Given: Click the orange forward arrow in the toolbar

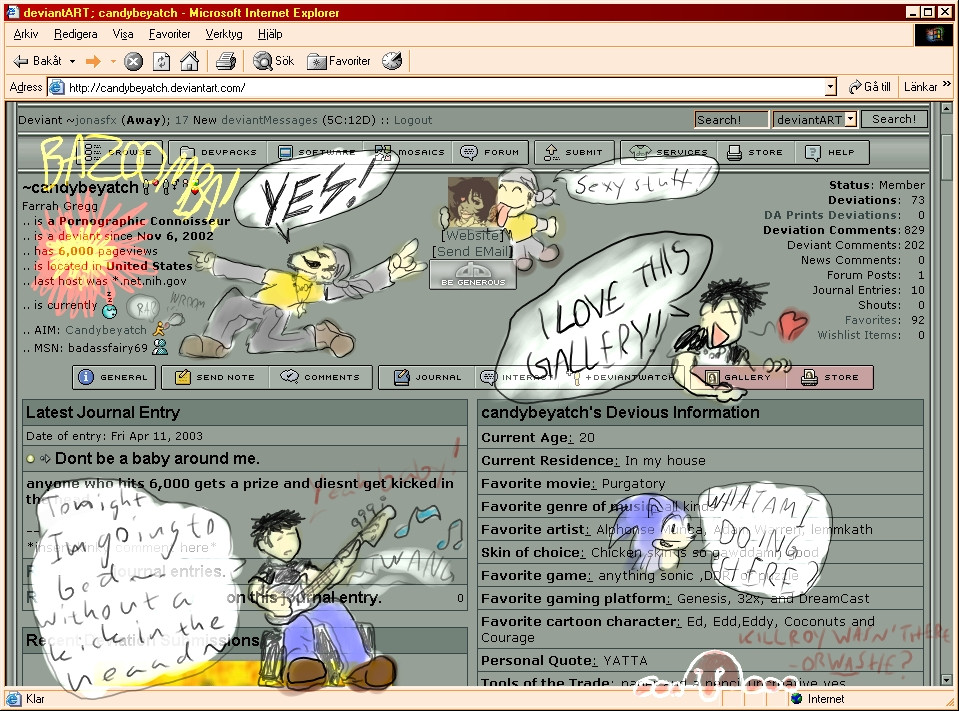Looking at the screenshot, I should click(93, 61).
